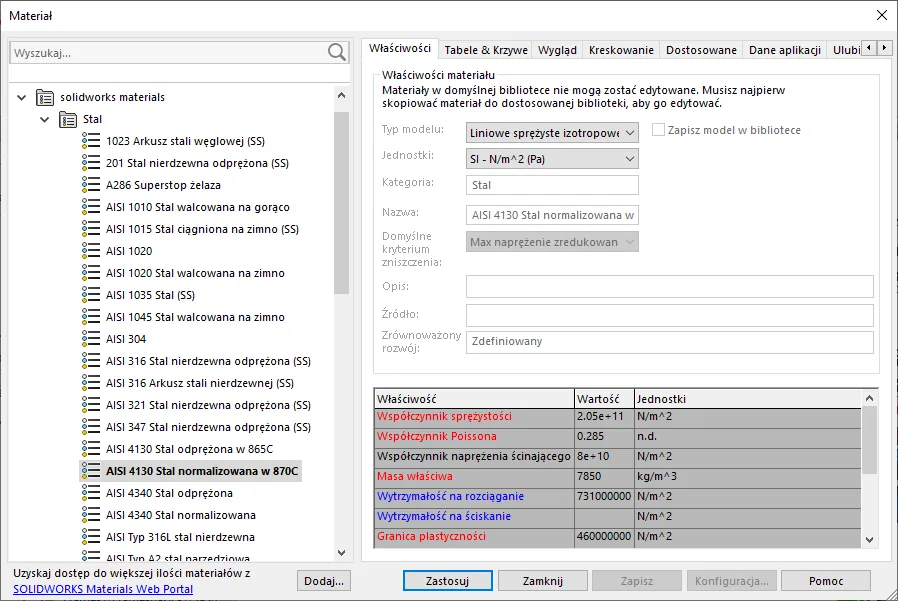Click the Stal category folder icon
The image size is (898, 601).
[x=68, y=119]
